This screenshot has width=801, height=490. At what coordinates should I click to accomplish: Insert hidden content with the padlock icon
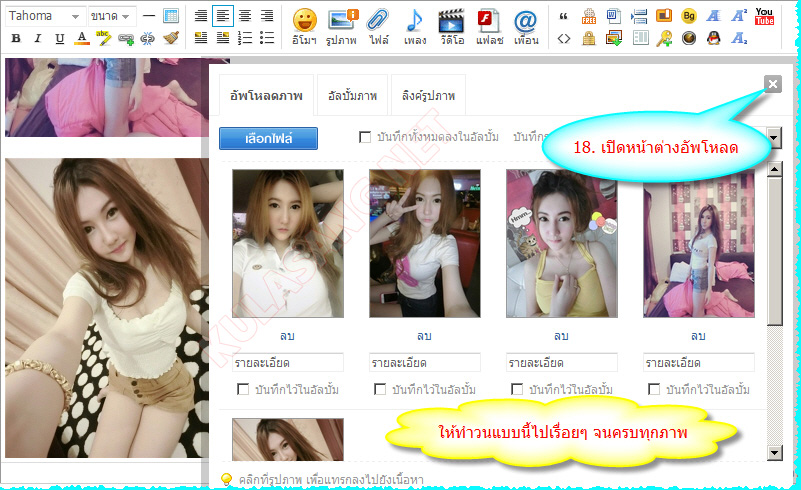(x=588, y=38)
